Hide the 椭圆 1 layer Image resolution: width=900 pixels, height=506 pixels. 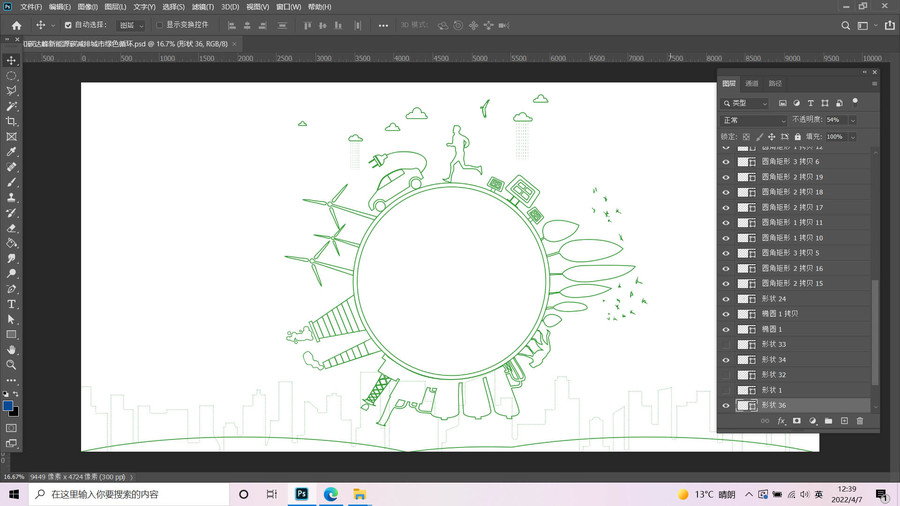tap(726, 329)
